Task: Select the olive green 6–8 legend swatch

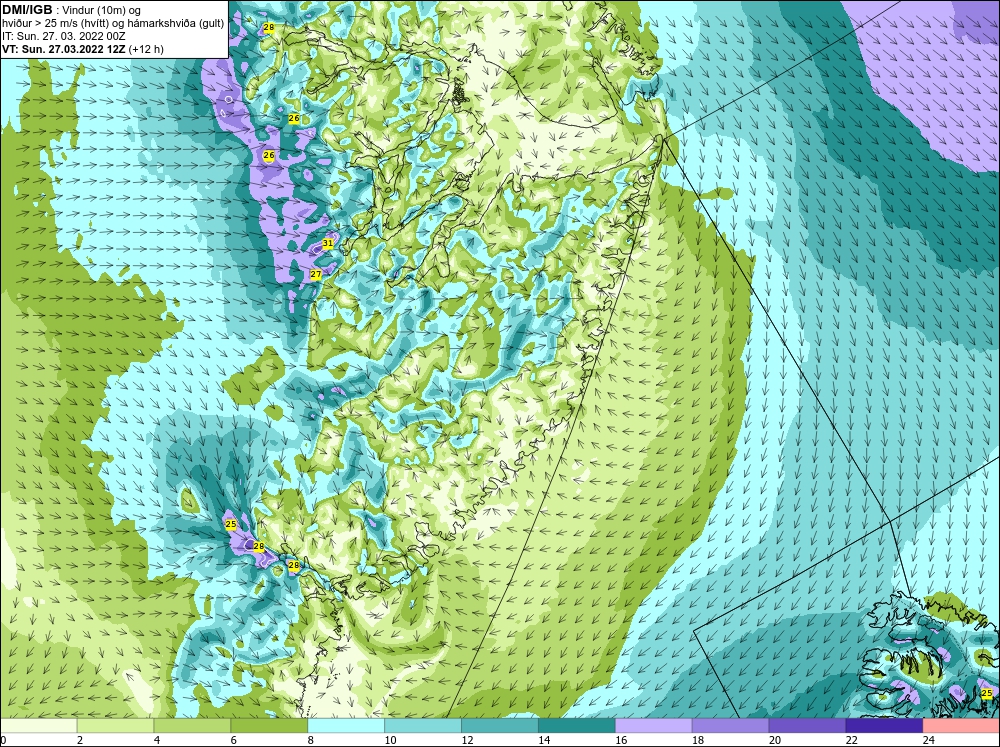Action: pyautogui.click(x=269, y=726)
